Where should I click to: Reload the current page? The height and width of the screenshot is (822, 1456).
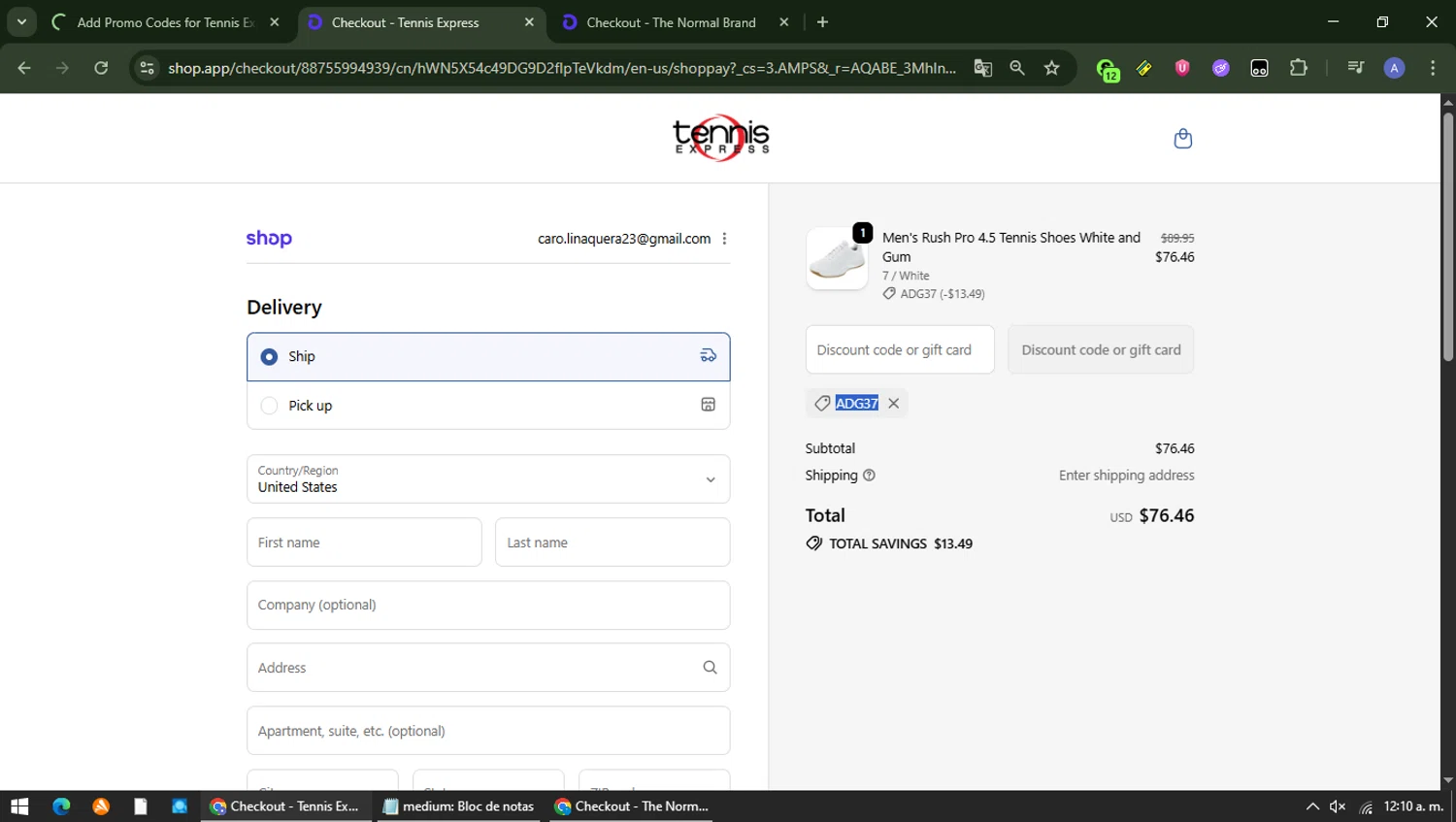coord(101,68)
